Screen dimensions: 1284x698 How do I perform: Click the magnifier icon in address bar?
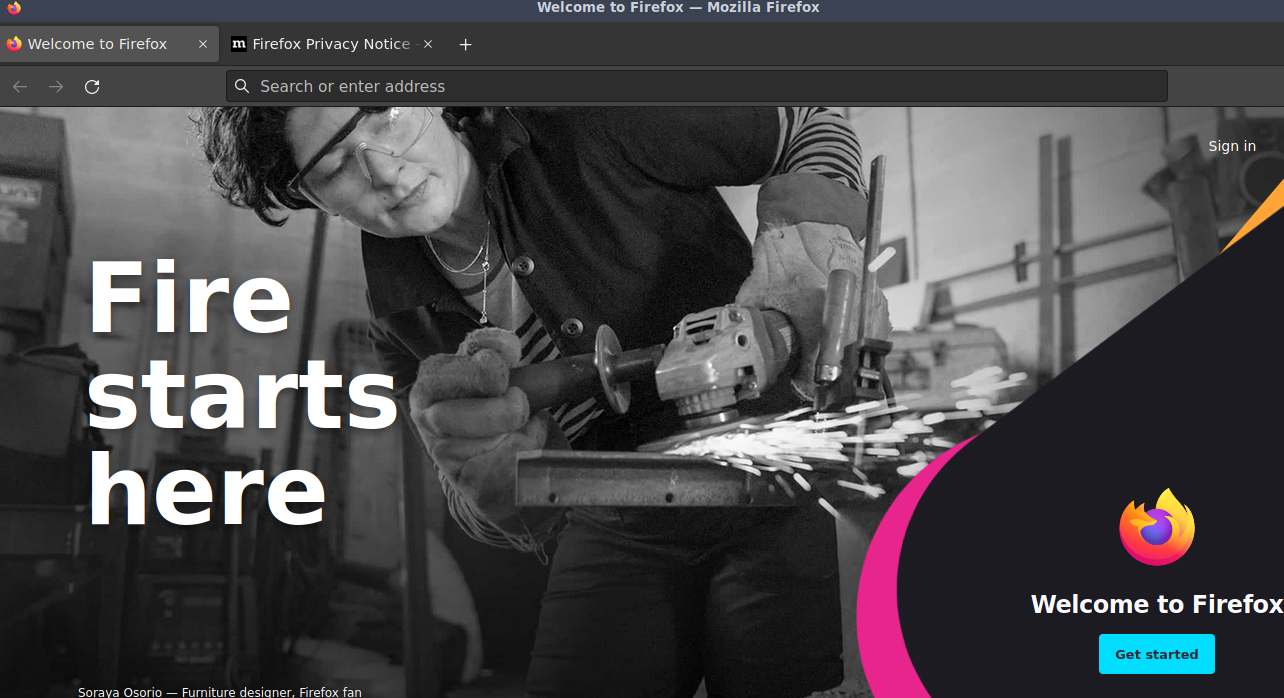tap(242, 86)
